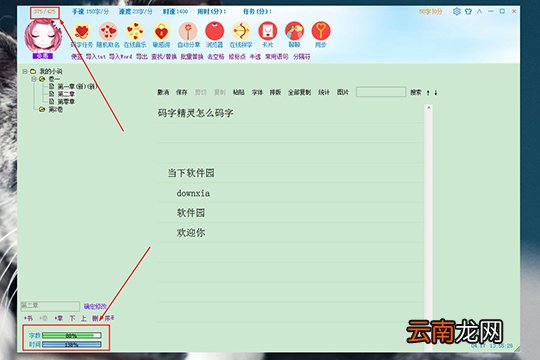Click 导出 menu item
540x360 pixels.
click(142, 56)
